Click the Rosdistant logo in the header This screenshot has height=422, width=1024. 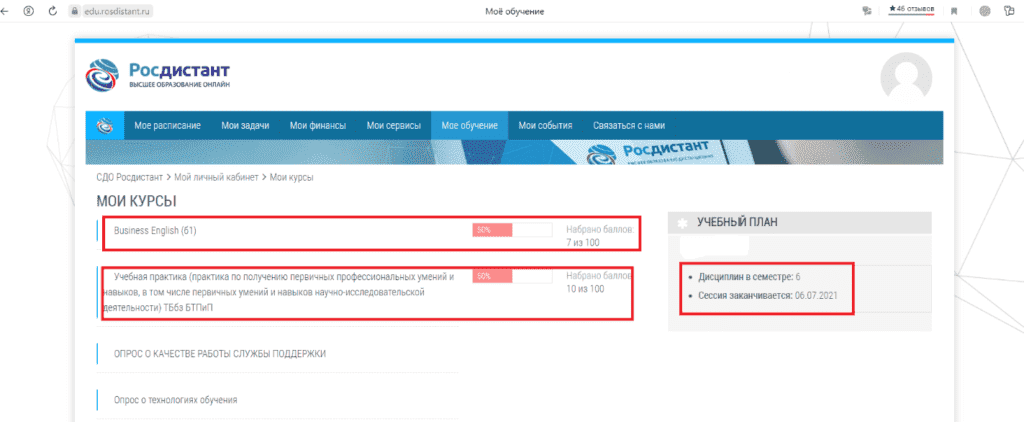coord(158,75)
